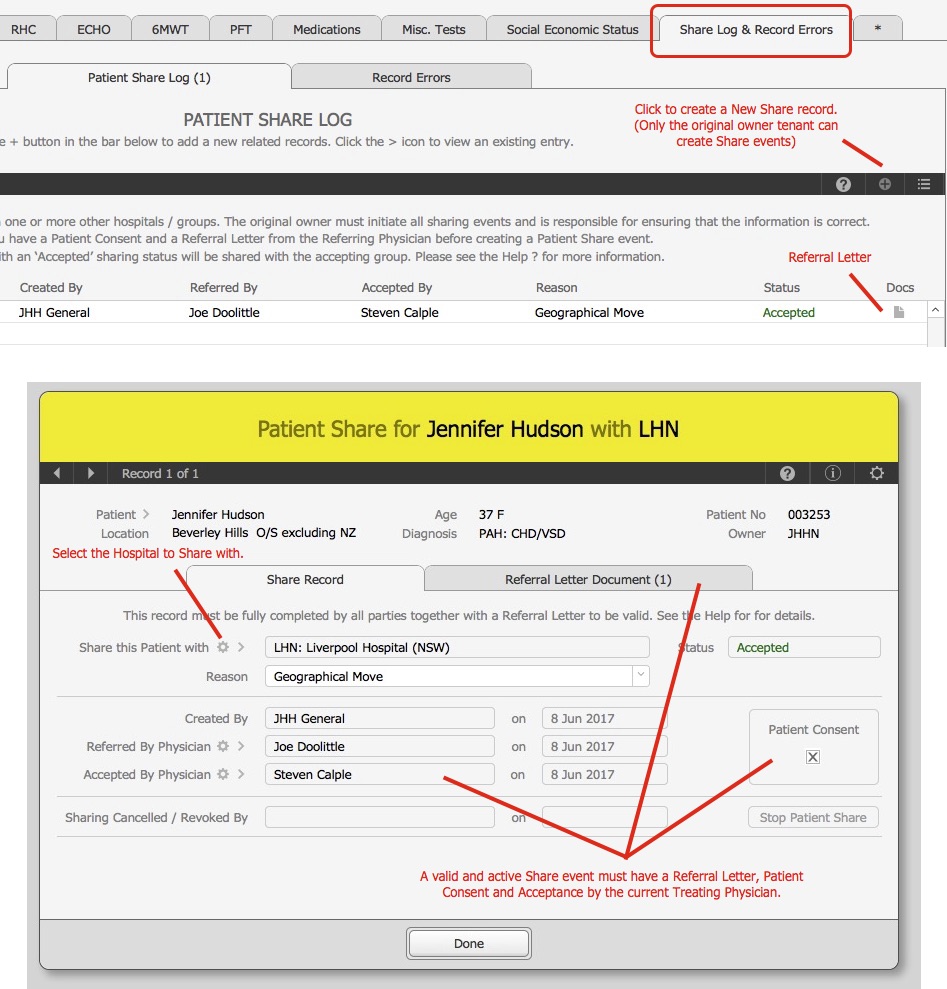Click the info icon in Patient Share dialog
Screen dimensions: 947x989
pos(832,473)
